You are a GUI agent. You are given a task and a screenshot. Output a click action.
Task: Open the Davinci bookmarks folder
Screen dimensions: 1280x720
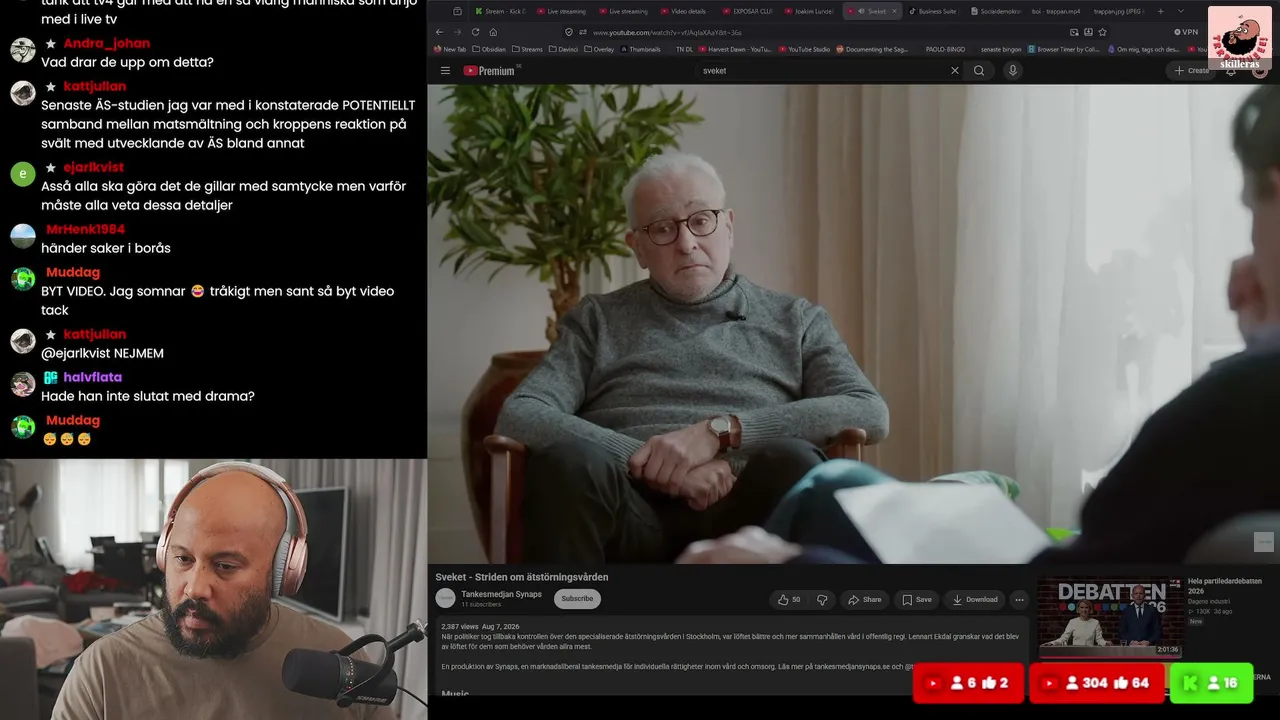(x=565, y=49)
